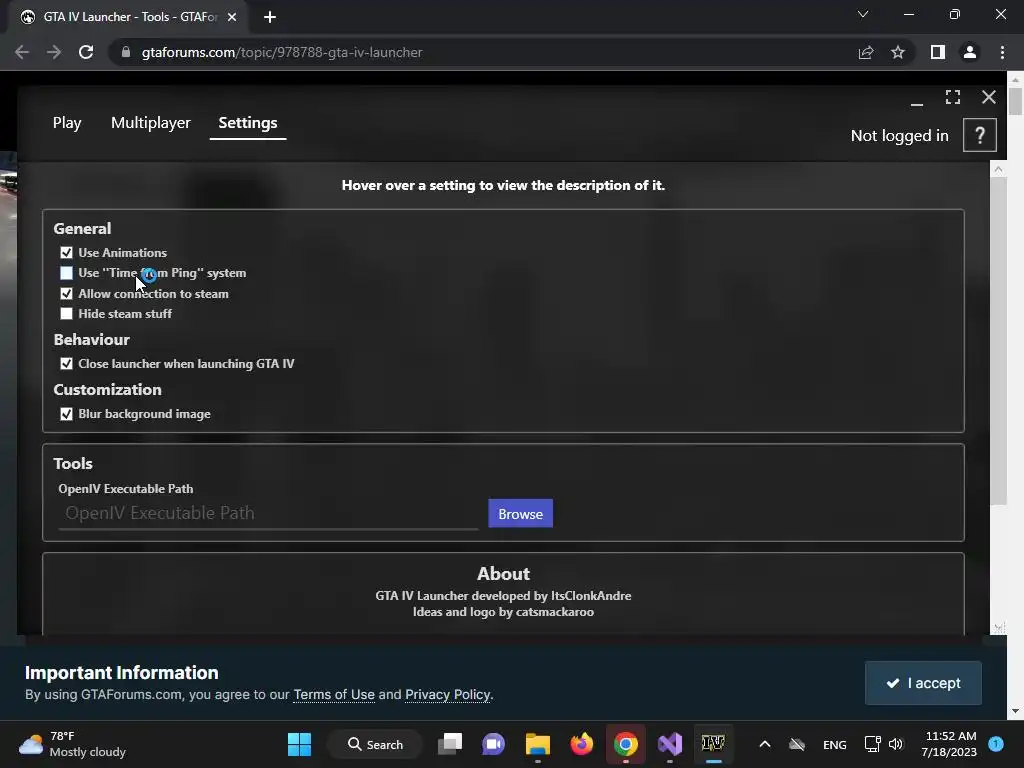Show hidden system tray icons
The width and height of the screenshot is (1024, 768).
pyautogui.click(x=765, y=744)
